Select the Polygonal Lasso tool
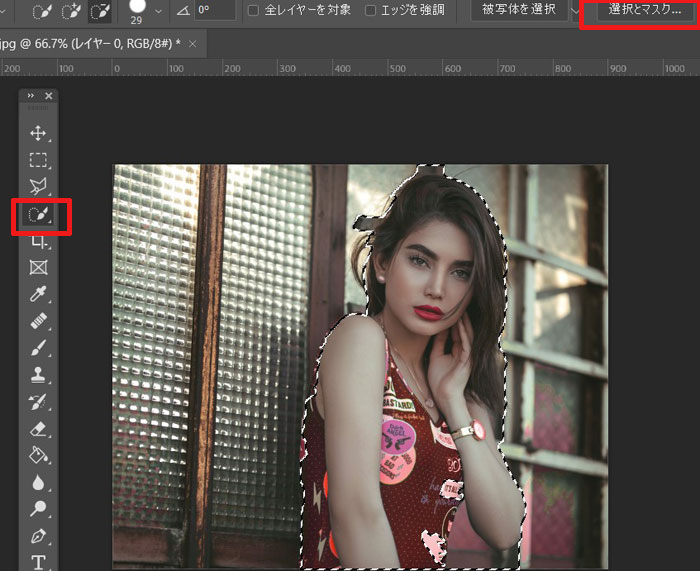700x571 pixels. [x=38, y=187]
